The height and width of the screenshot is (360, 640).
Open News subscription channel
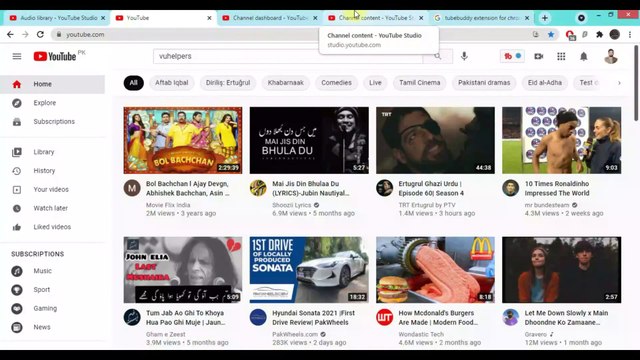click(x=52, y=327)
